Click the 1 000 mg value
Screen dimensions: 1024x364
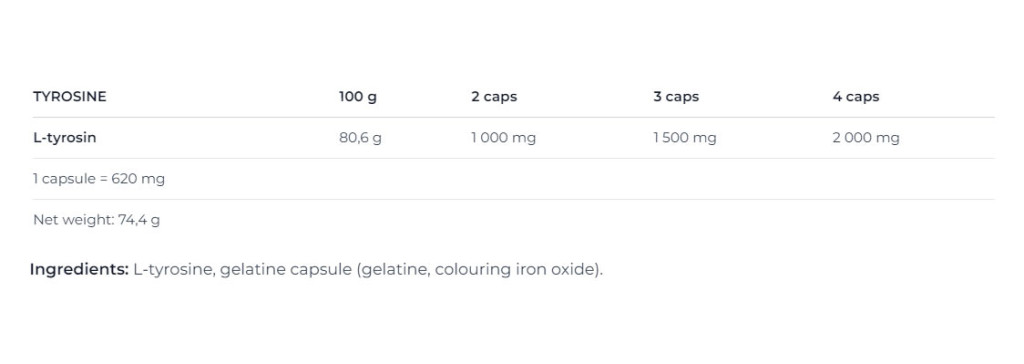pos(504,138)
